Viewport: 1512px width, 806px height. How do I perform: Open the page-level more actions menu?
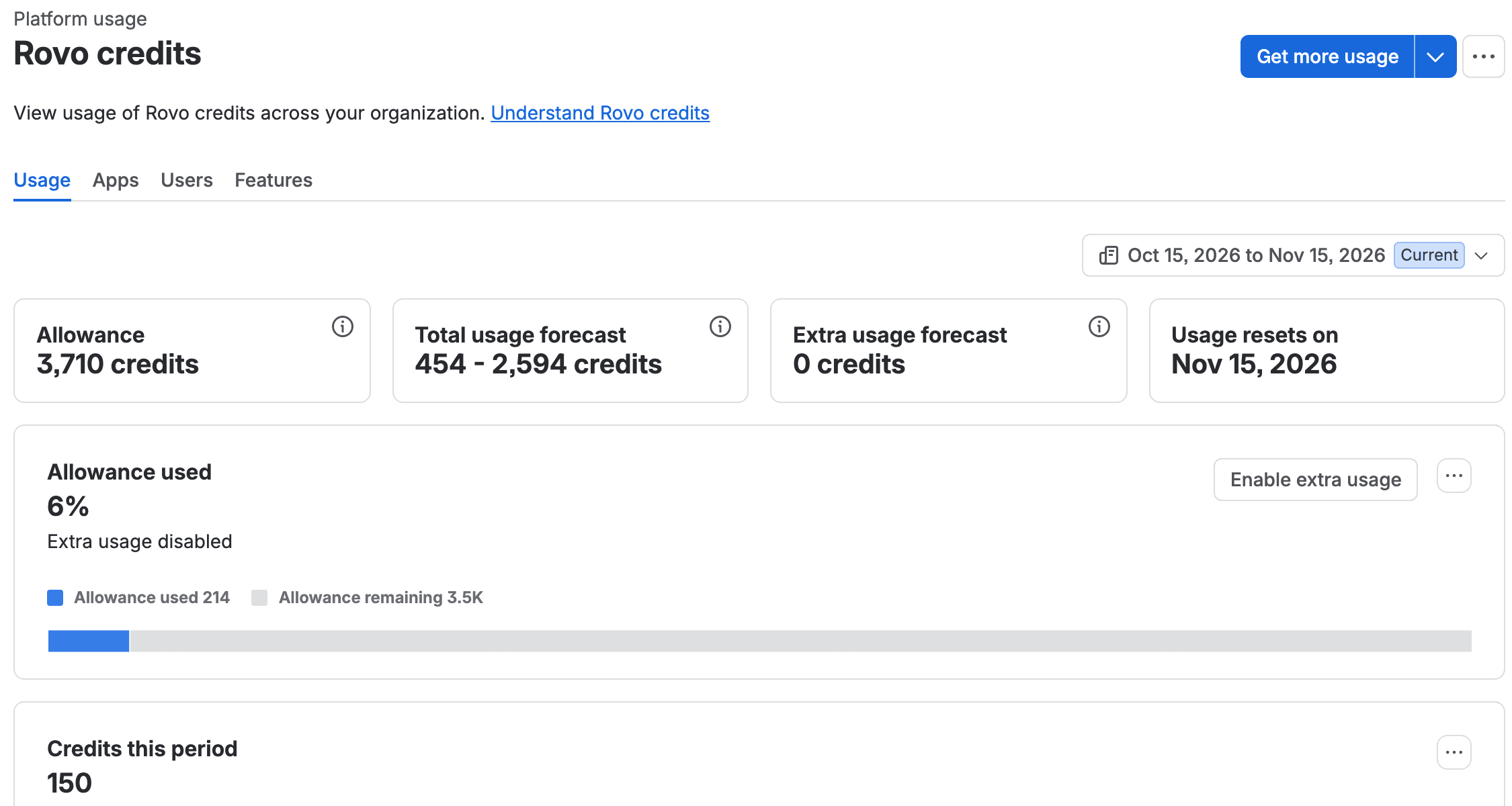click(x=1483, y=56)
